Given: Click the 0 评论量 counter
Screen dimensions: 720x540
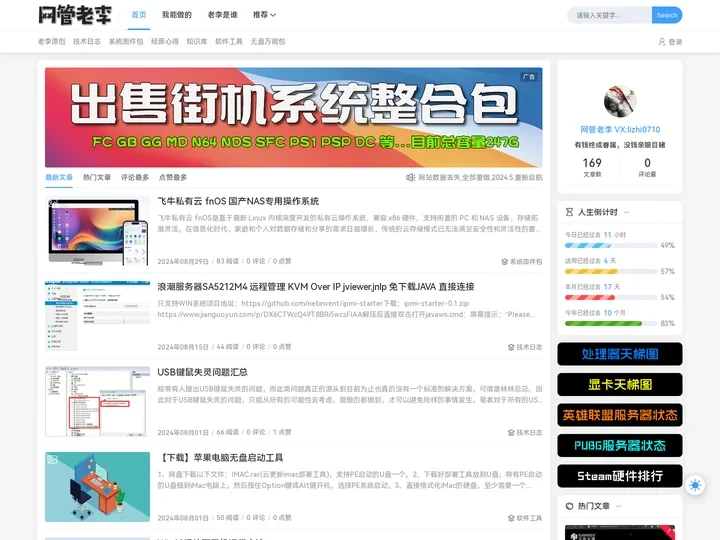Looking at the screenshot, I should tap(647, 167).
